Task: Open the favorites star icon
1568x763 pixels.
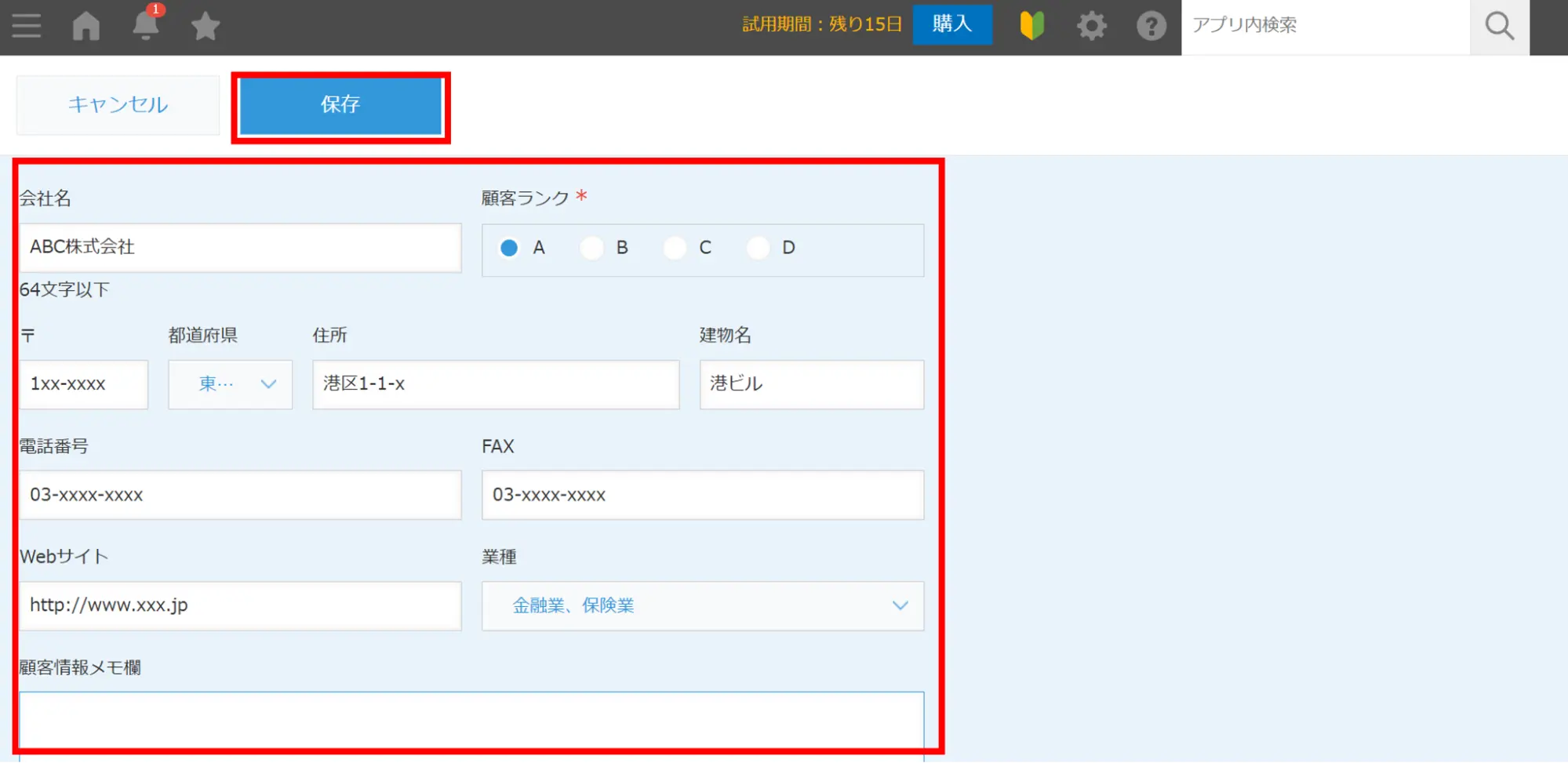Action: tap(206, 26)
